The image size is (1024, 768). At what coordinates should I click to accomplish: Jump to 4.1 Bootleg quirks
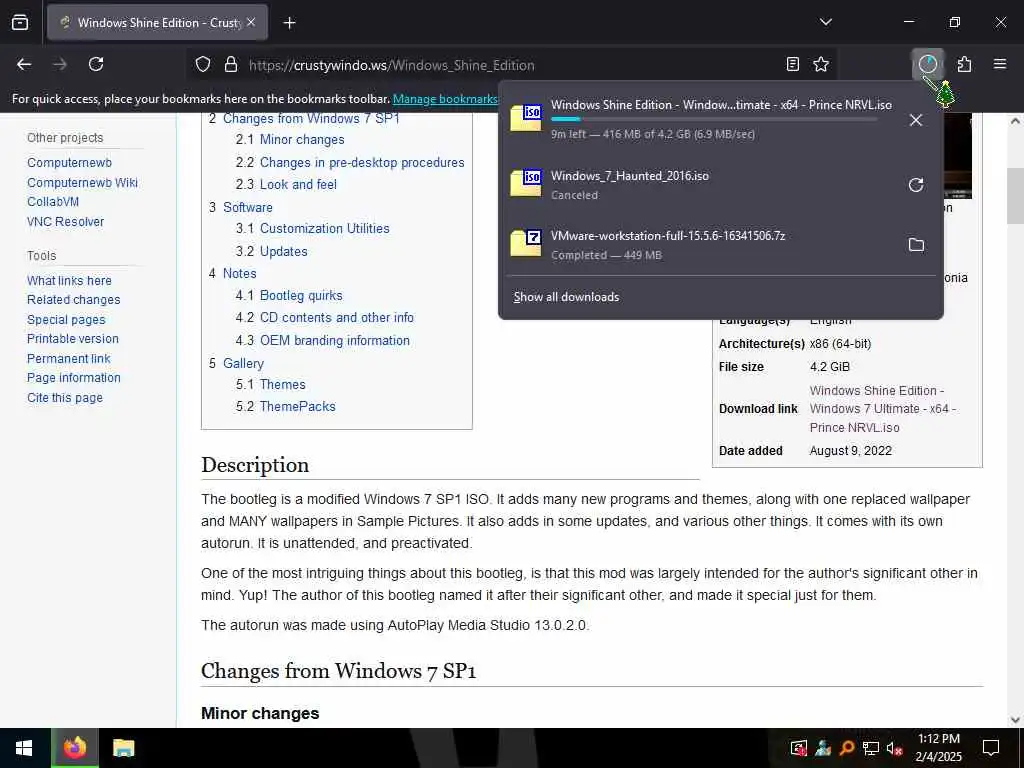289,296
